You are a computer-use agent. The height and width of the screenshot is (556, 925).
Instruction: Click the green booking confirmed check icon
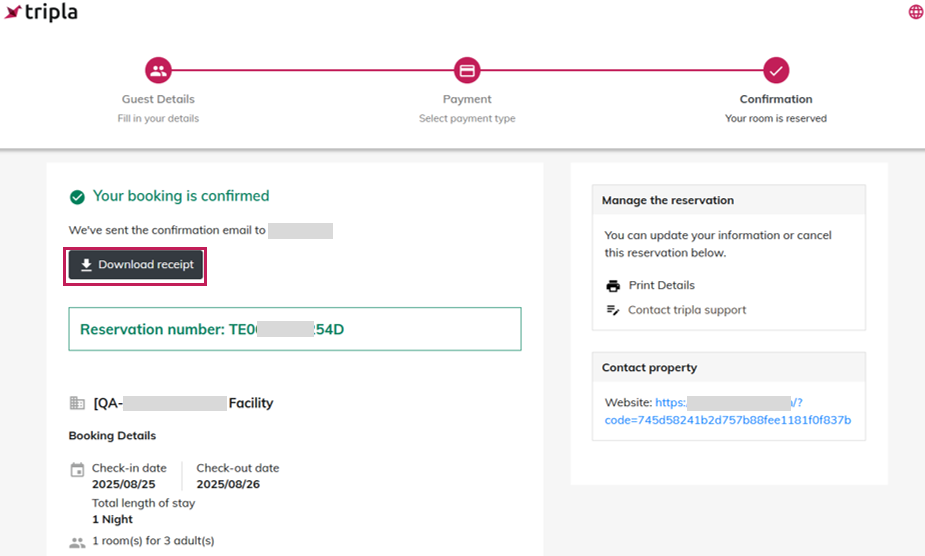[x=77, y=197]
